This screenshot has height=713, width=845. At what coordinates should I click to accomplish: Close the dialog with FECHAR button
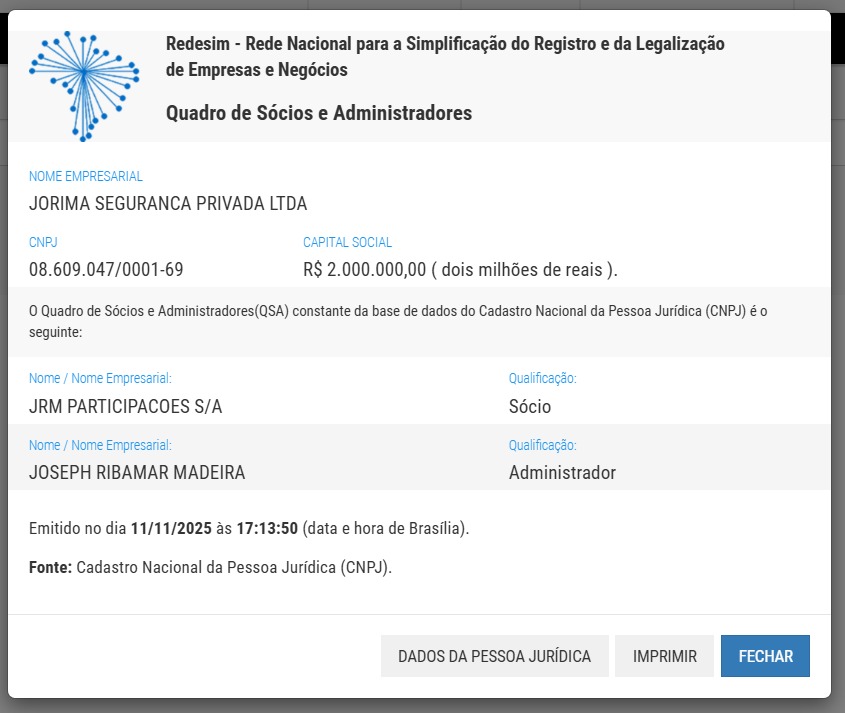765,657
